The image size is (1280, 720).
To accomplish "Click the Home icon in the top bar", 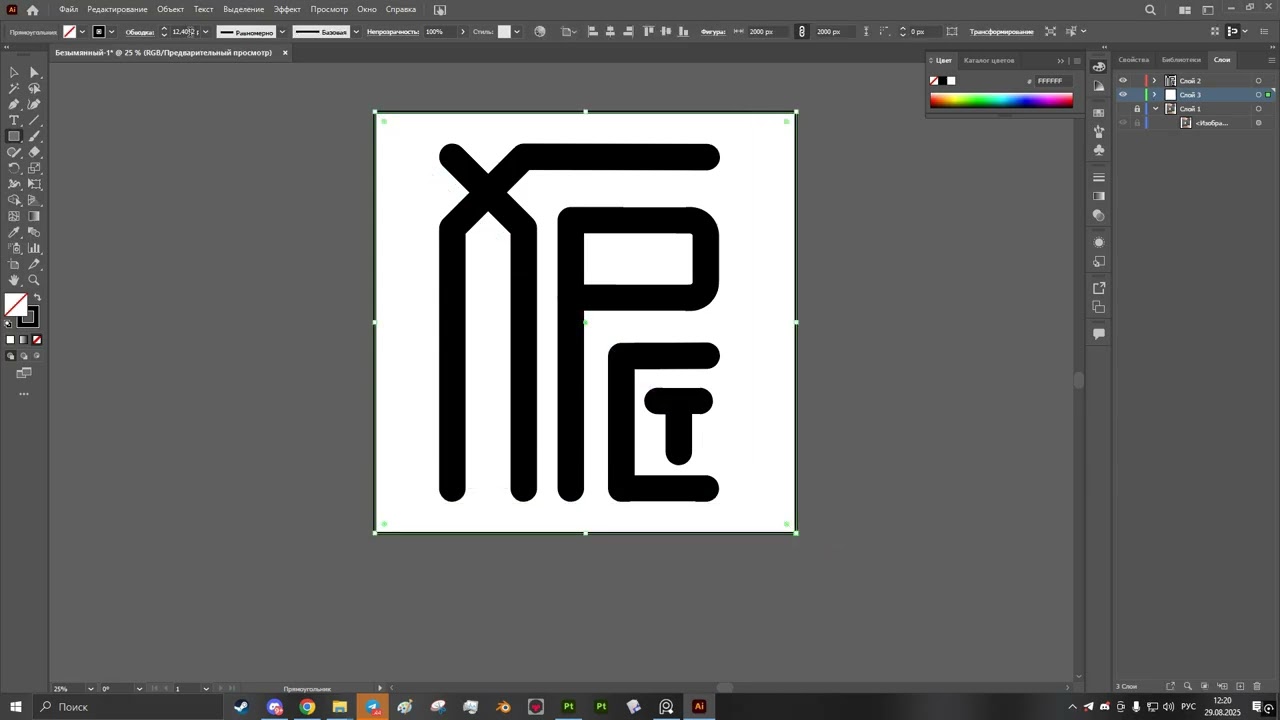I will (32, 10).
